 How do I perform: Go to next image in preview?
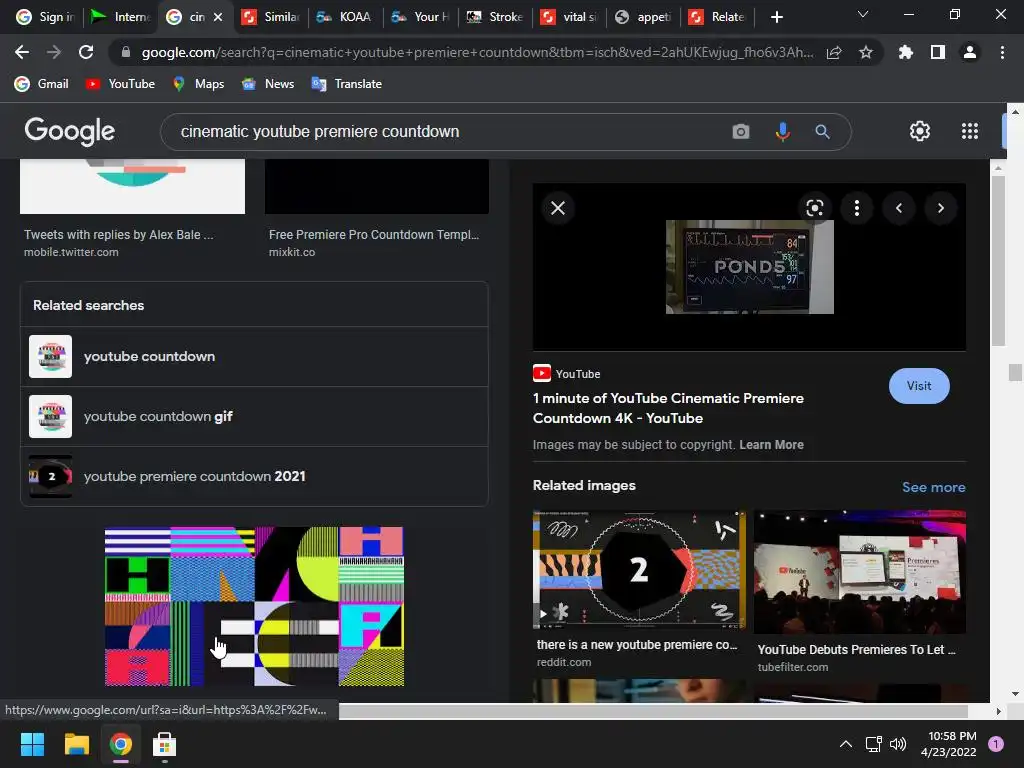(x=940, y=208)
